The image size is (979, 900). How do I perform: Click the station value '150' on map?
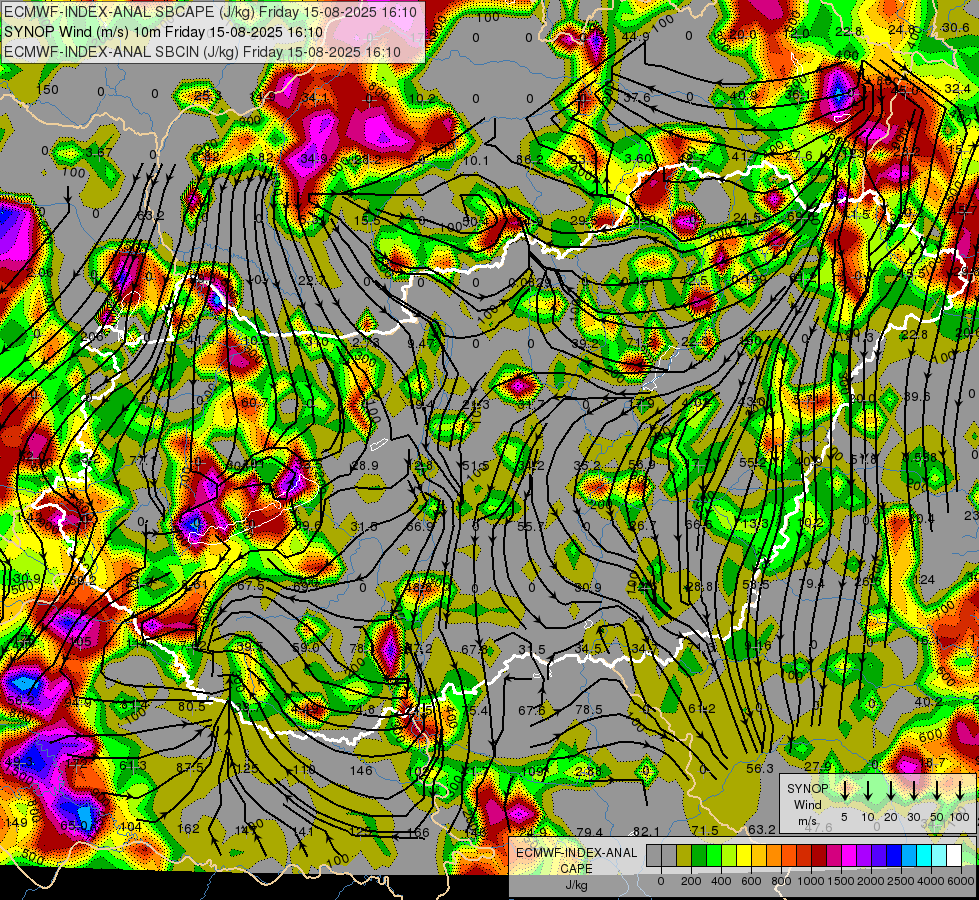(x=47, y=89)
